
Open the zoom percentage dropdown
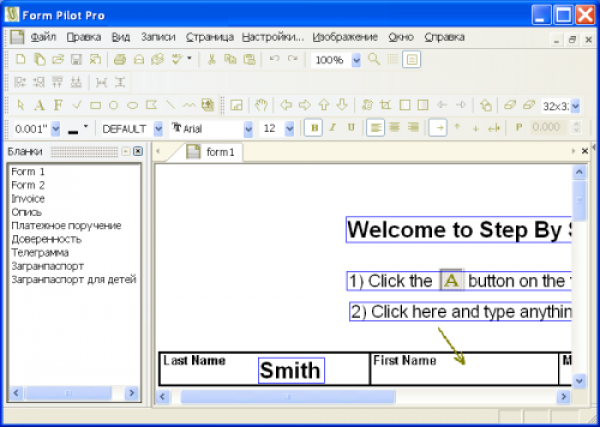click(357, 60)
